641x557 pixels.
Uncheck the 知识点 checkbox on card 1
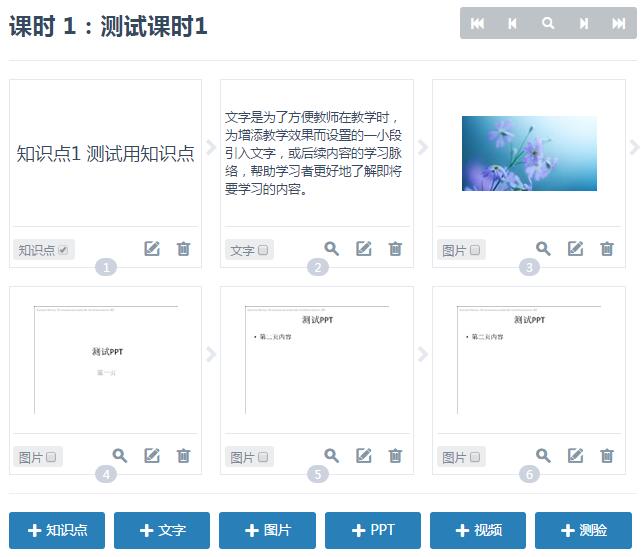[x=64, y=250]
